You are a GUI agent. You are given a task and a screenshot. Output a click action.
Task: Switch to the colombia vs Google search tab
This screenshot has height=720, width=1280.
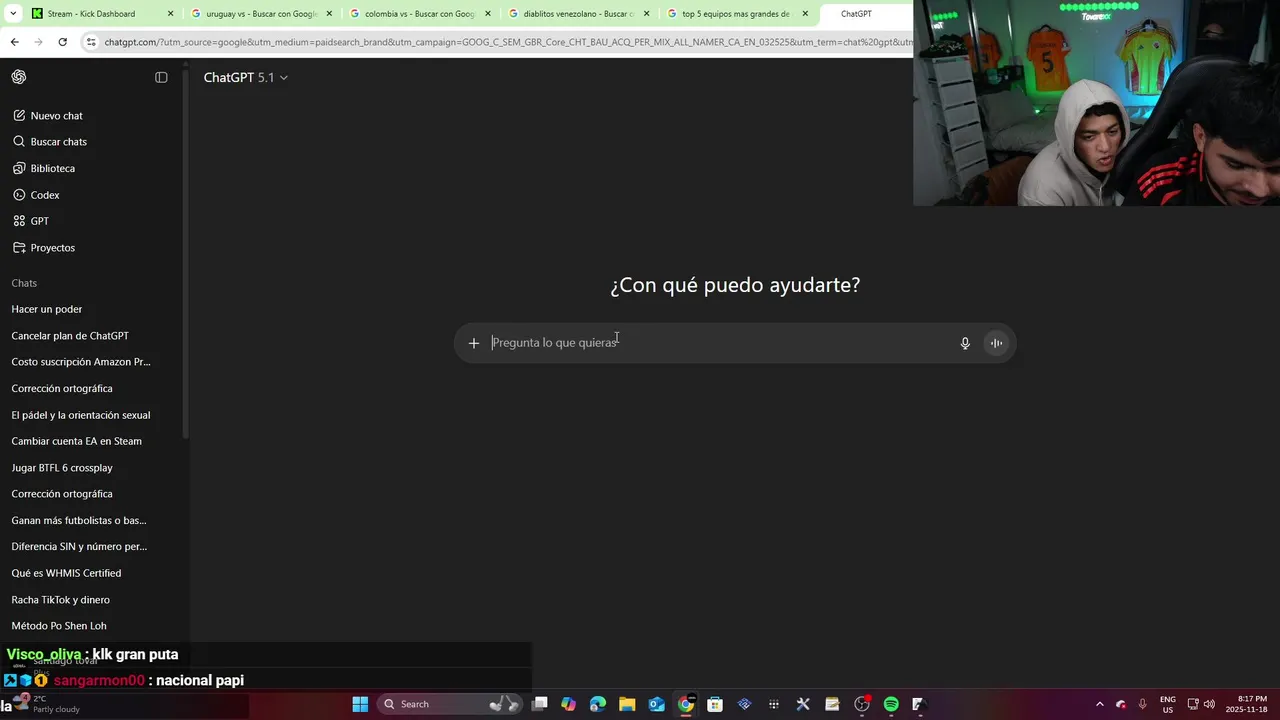(x=419, y=14)
